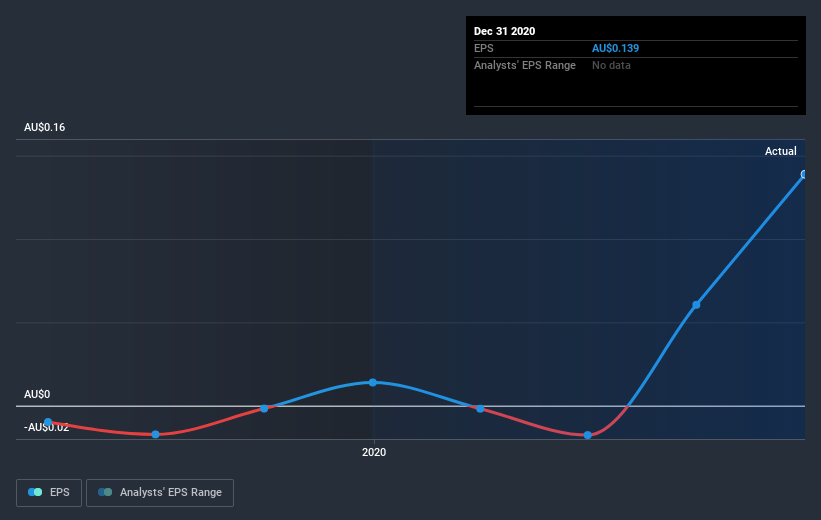Click the 2020 x-axis label
This screenshot has height=520, width=821.
tap(374, 452)
